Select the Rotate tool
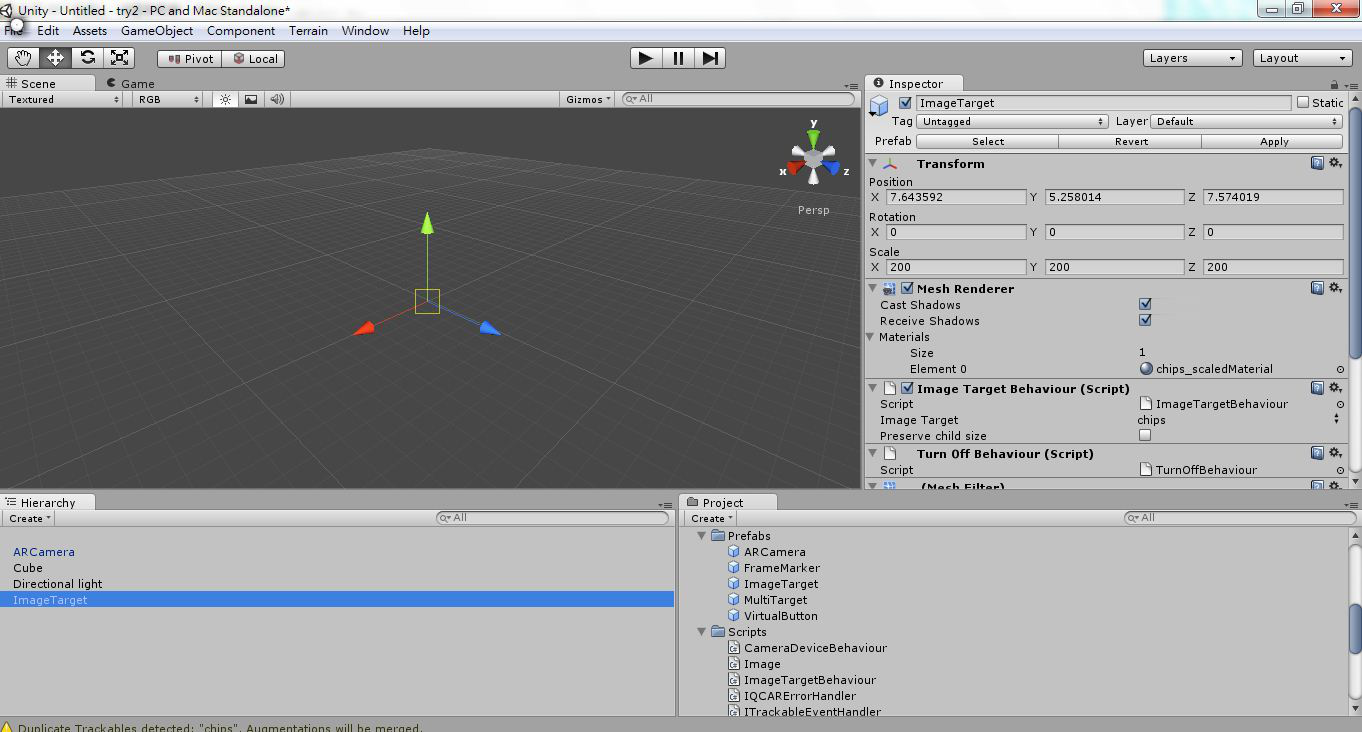The width and height of the screenshot is (1362, 732). pyautogui.click(x=88, y=58)
